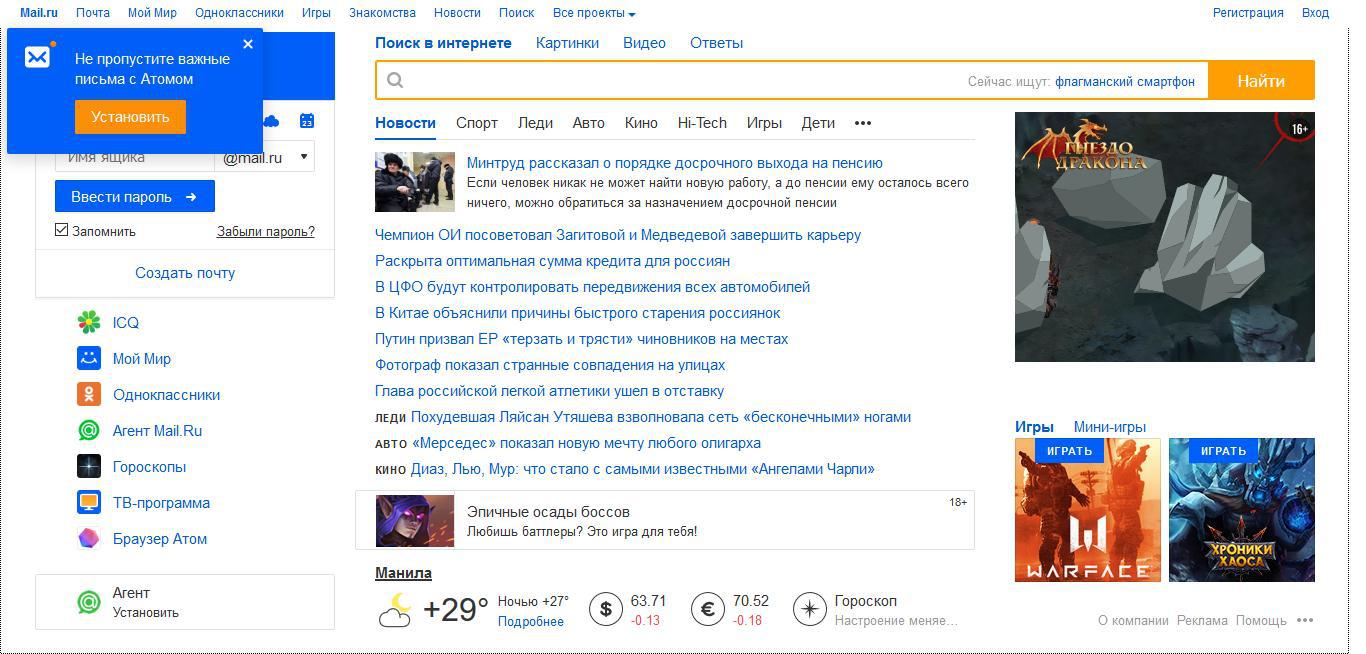1366x654 pixels.
Task: Click the Создать почту link
Action: coord(185,272)
